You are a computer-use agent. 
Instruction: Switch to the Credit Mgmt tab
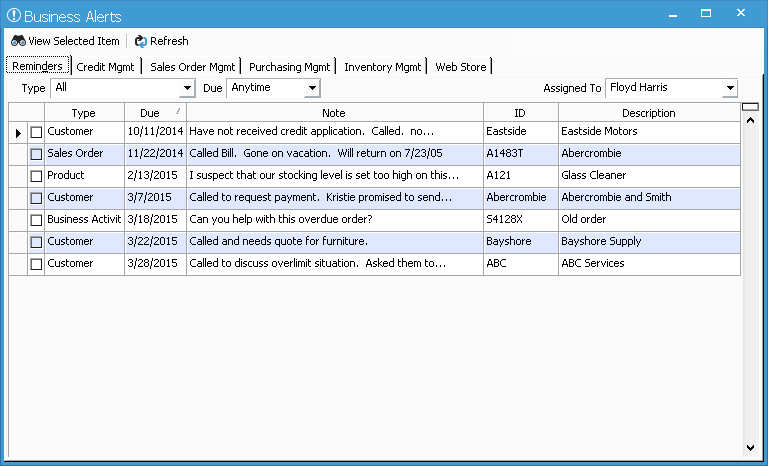click(x=105, y=67)
